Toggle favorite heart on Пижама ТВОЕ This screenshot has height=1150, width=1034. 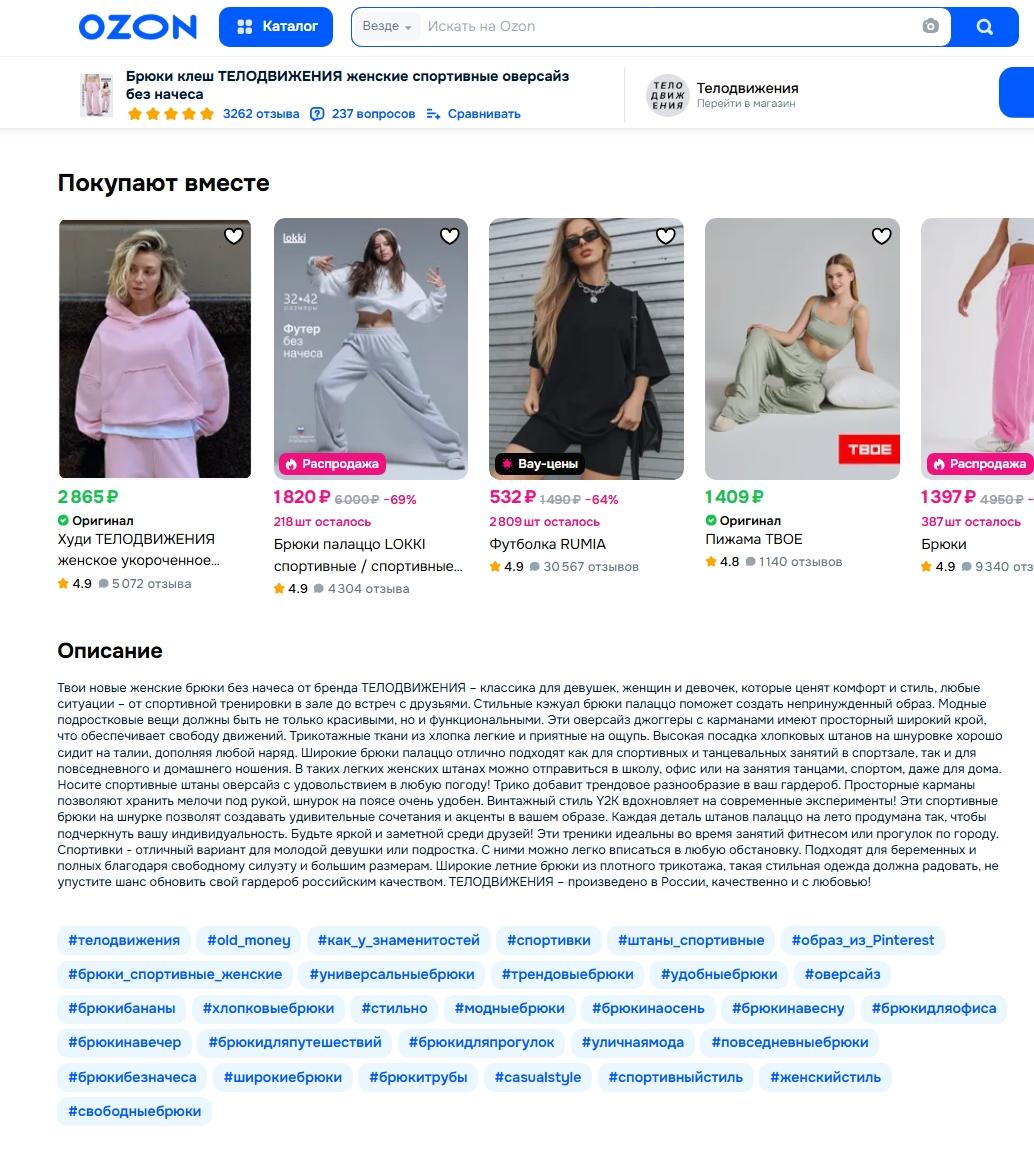click(881, 235)
